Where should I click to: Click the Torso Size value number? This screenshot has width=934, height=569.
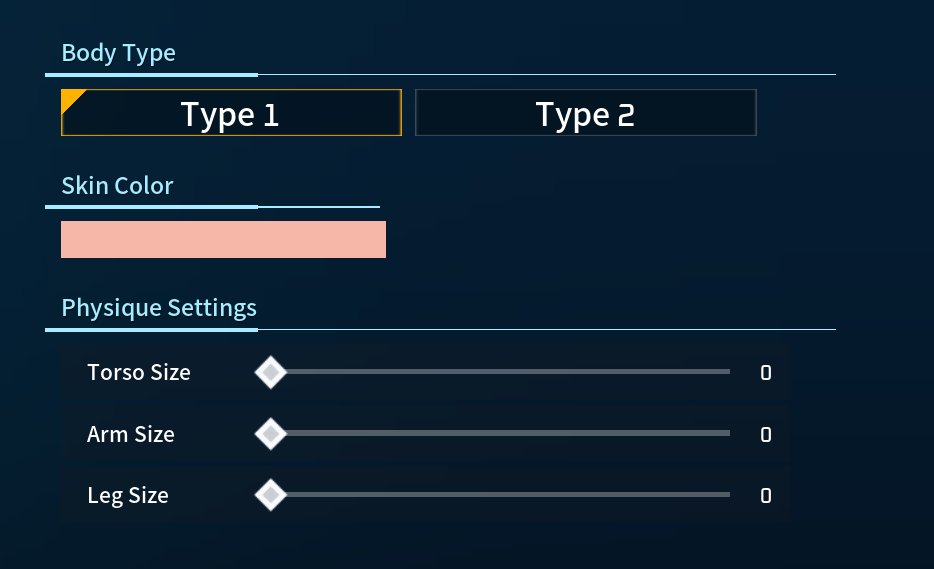(766, 373)
